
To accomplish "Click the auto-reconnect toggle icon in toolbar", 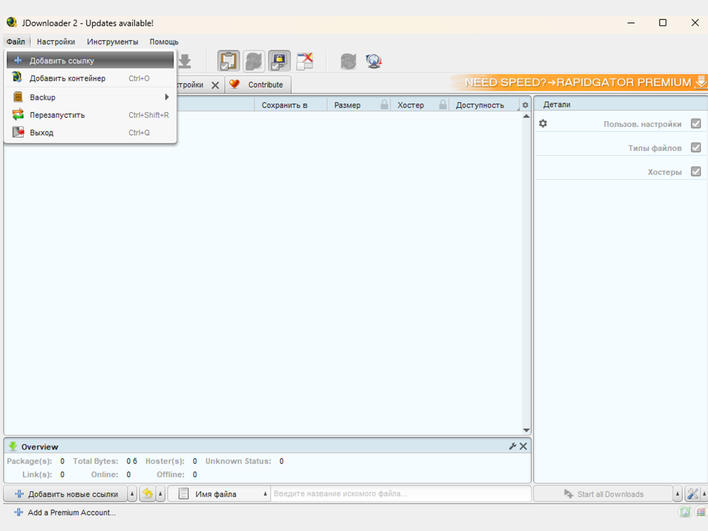I will [x=254, y=61].
